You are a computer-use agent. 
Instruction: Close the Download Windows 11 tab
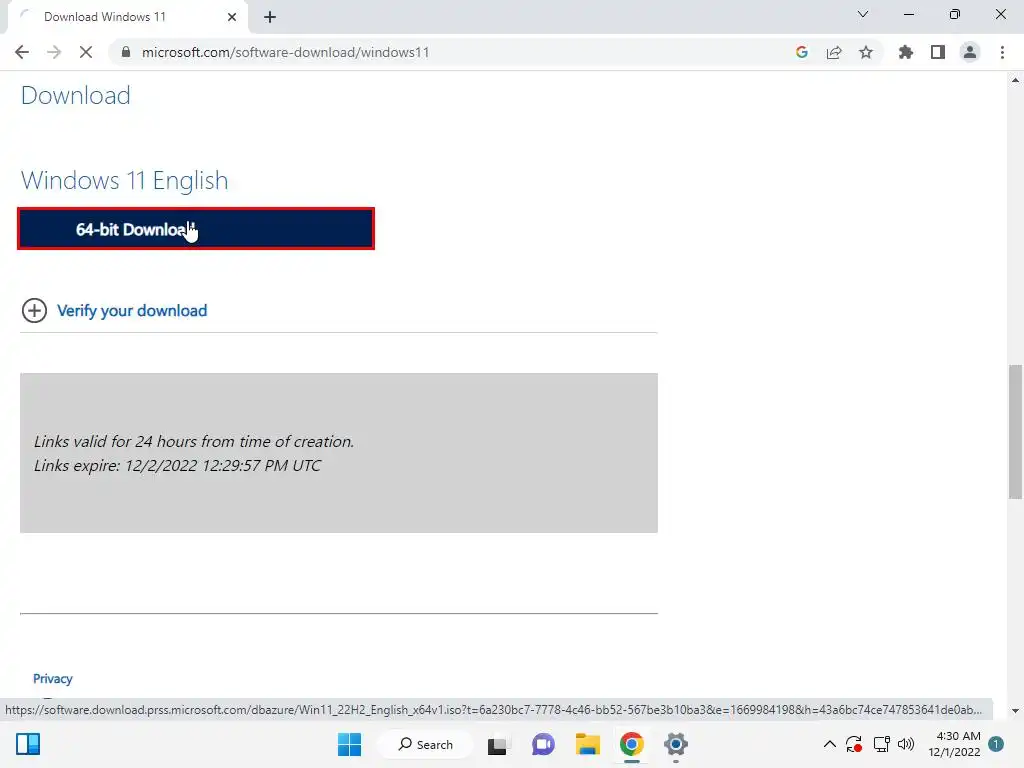232,17
